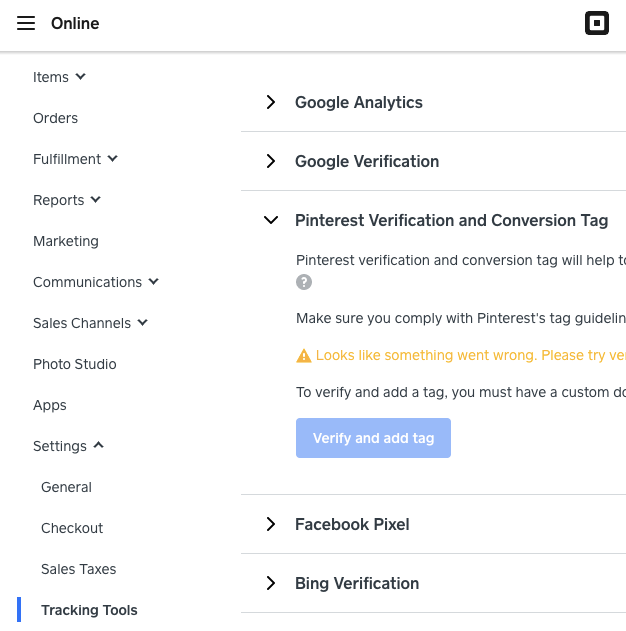Click the Online page title
The image size is (626, 631).
[x=75, y=23]
